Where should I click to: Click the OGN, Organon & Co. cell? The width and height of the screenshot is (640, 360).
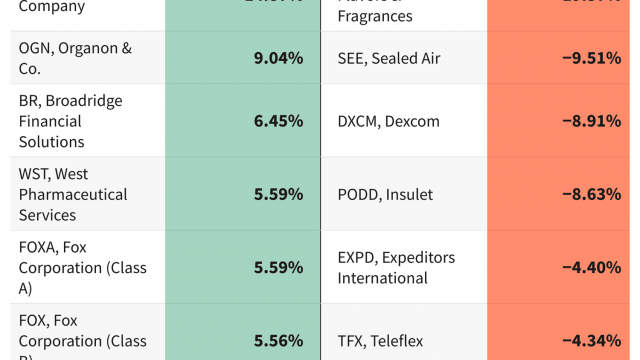tap(87, 58)
